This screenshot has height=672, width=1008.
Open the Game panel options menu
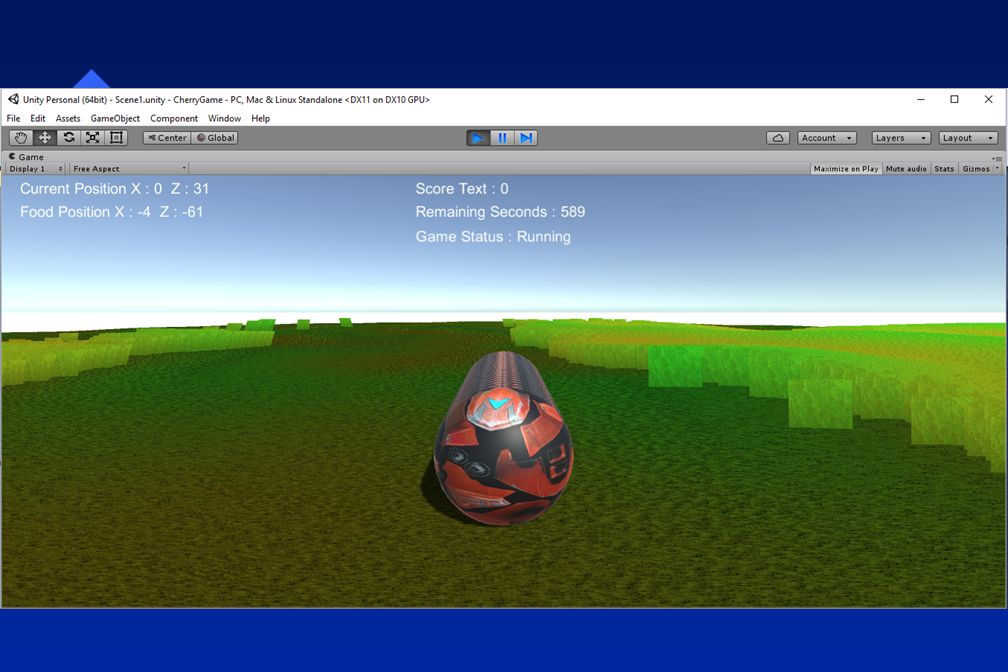click(x=997, y=158)
